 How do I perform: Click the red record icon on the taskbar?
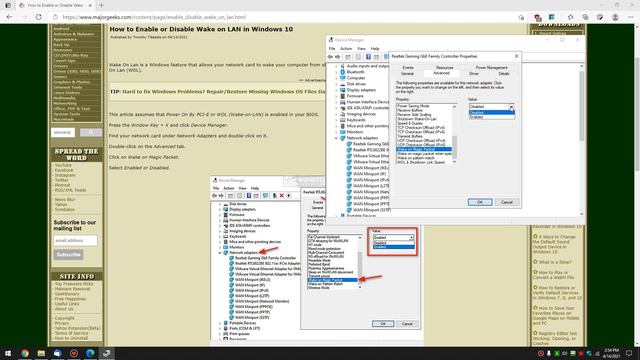coord(74,353)
